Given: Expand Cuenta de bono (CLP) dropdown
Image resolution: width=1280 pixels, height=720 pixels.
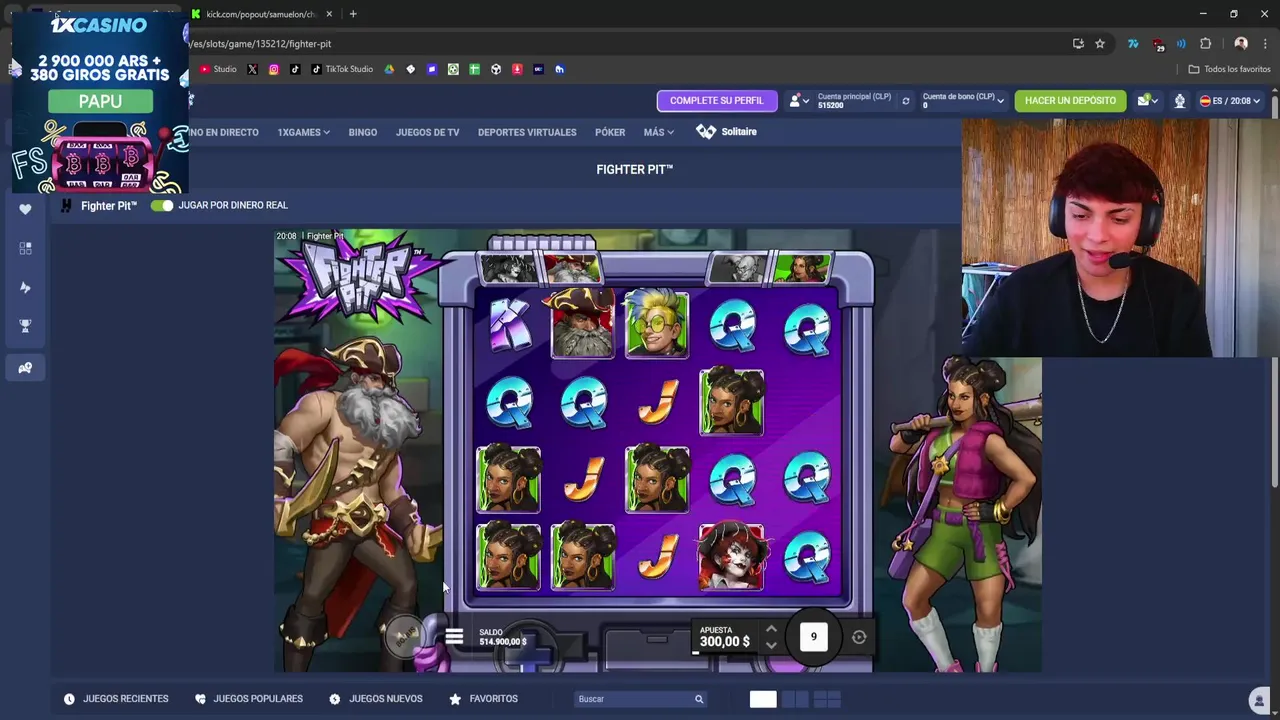Looking at the screenshot, I should (x=963, y=101).
